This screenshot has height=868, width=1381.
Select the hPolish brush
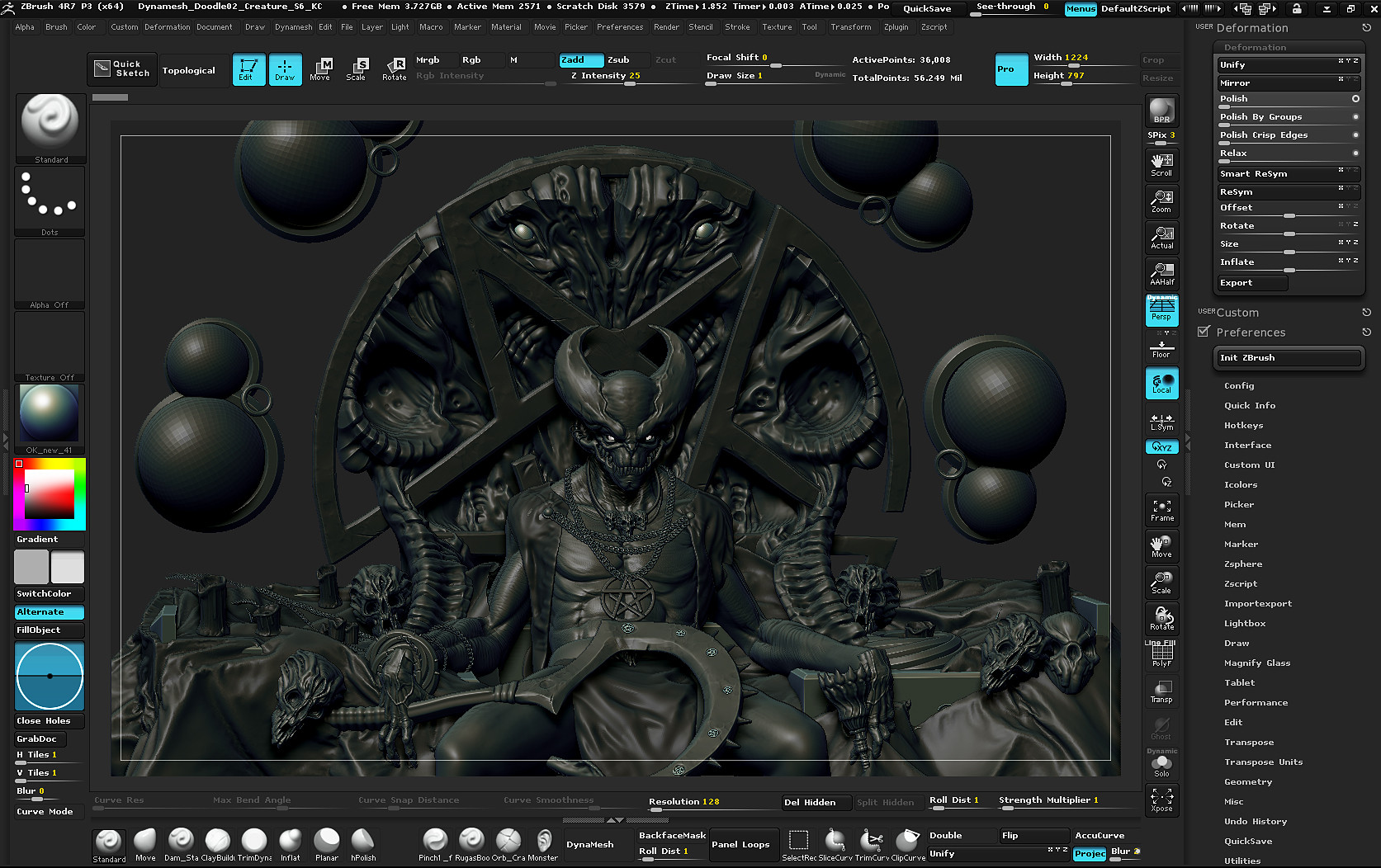click(x=363, y=845)
